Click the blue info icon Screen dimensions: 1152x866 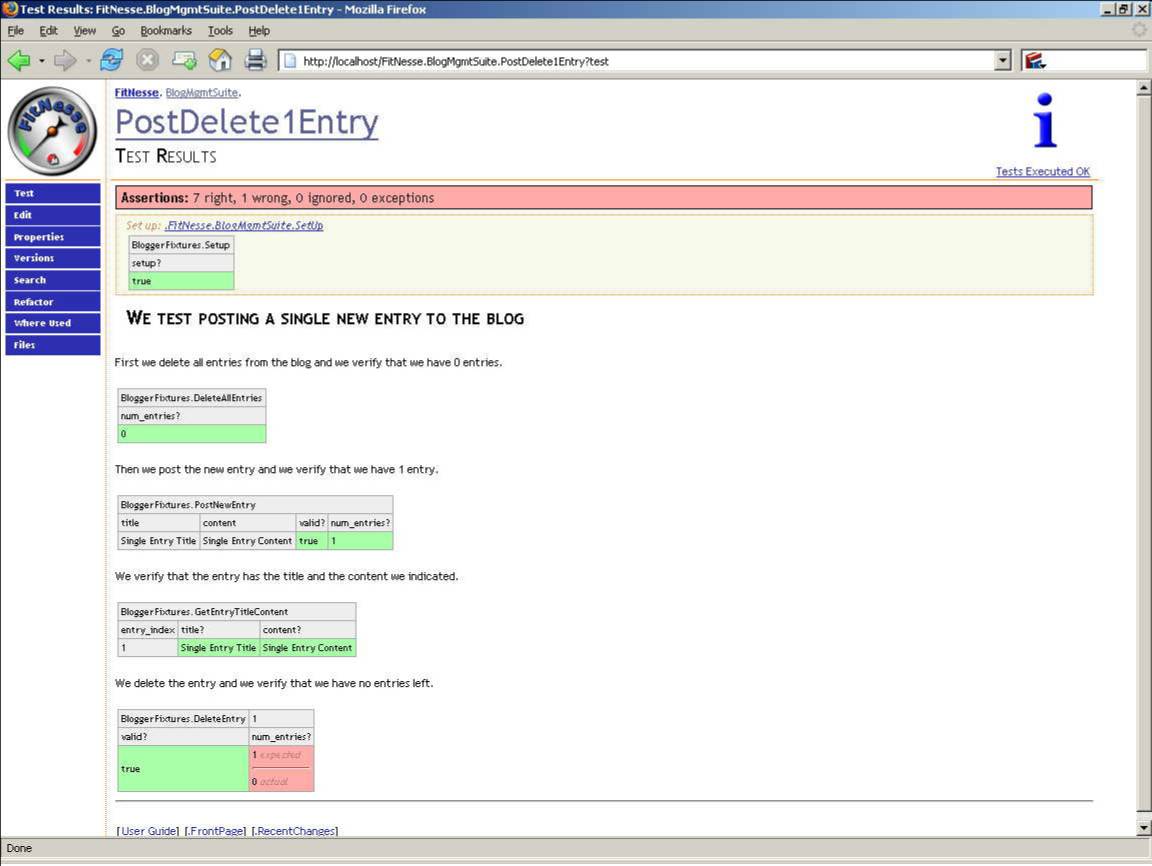[x=1044, y=121]
